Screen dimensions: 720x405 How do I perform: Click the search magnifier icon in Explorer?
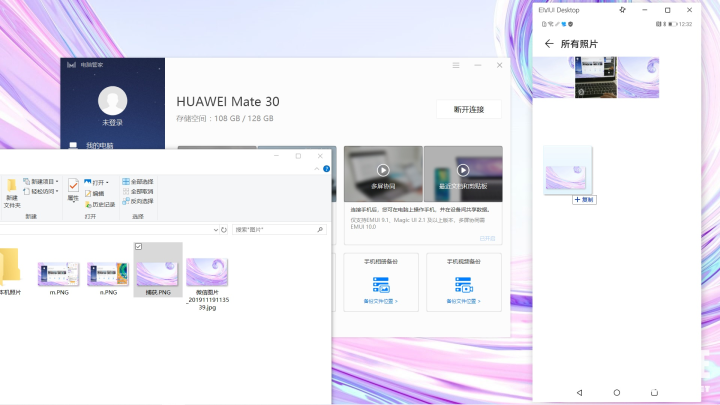[x=320, y=230]
